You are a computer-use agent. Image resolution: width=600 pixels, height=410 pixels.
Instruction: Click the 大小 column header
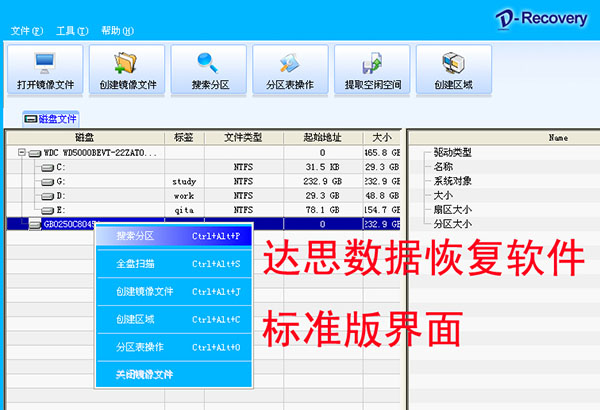382,137
